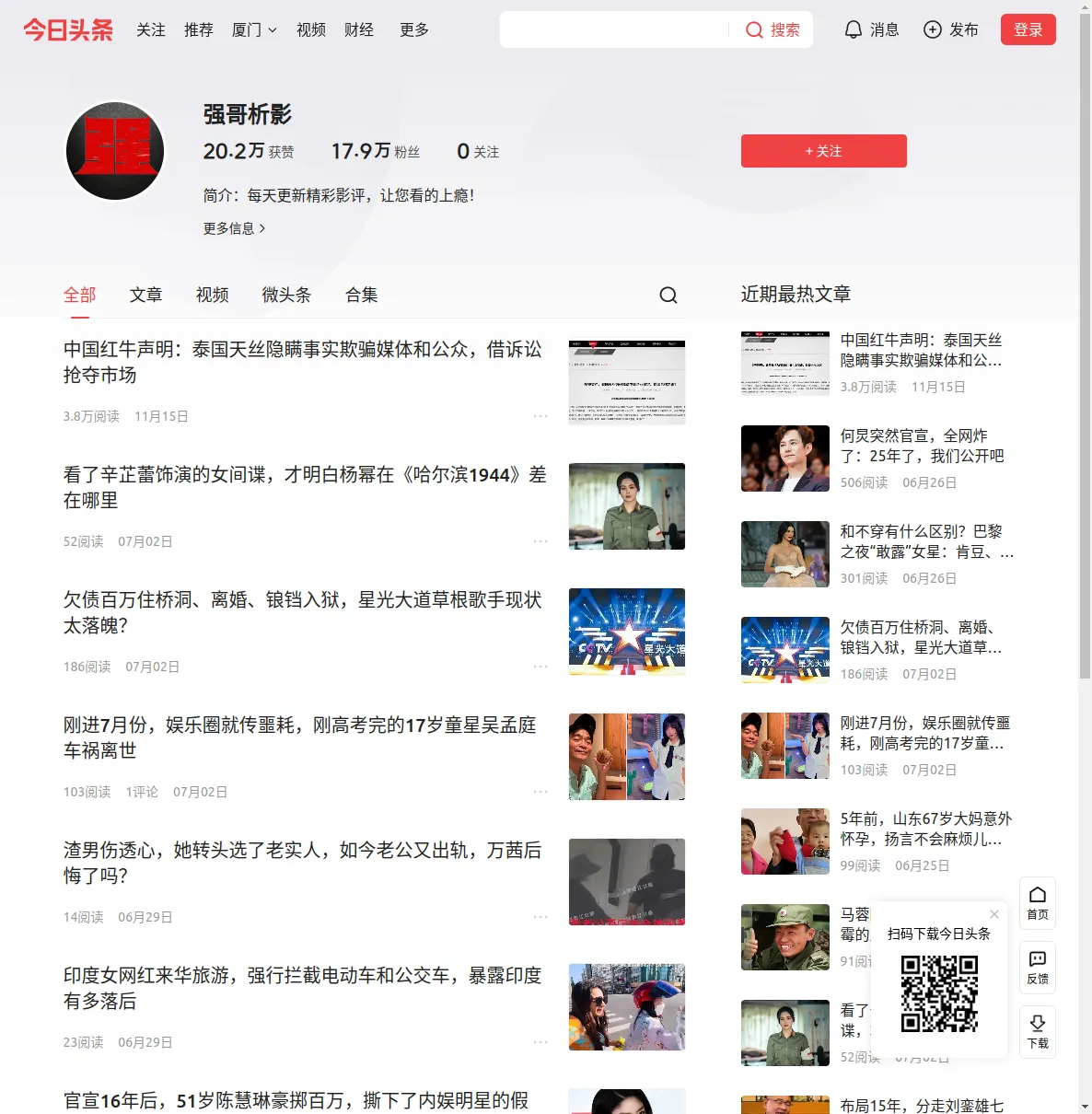Image resolution: width=1092 pixels, height=1114 pixels.
Task: Open 视频 in top navigation
Action: [x=311, y=29]
